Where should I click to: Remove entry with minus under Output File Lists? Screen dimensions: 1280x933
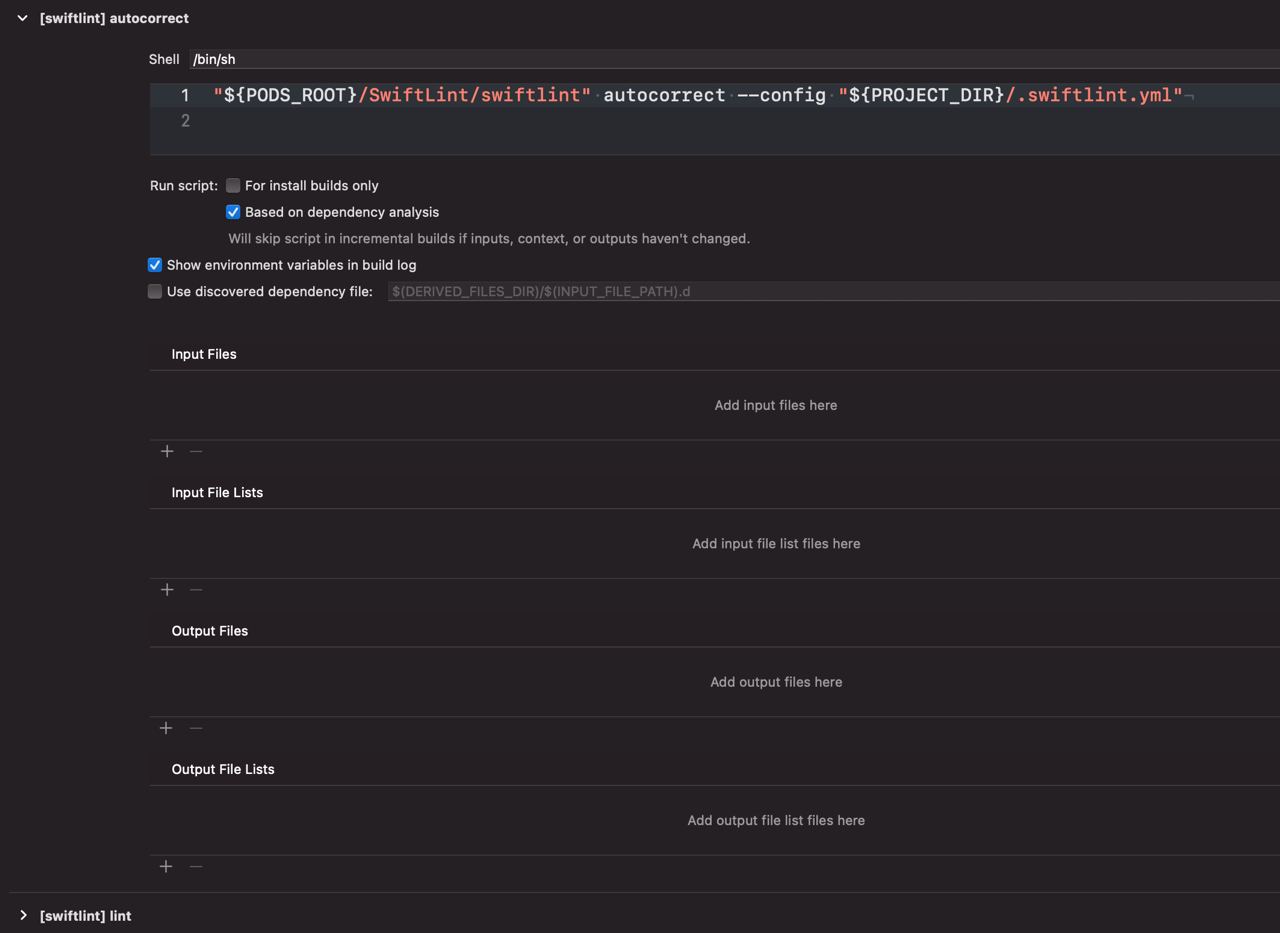tap(196, 866)
